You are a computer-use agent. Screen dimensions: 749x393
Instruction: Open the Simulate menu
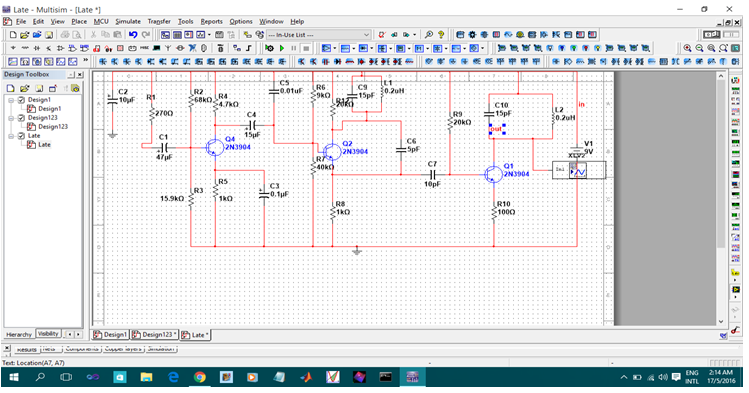pyautogui.click(x=128, y=21)
